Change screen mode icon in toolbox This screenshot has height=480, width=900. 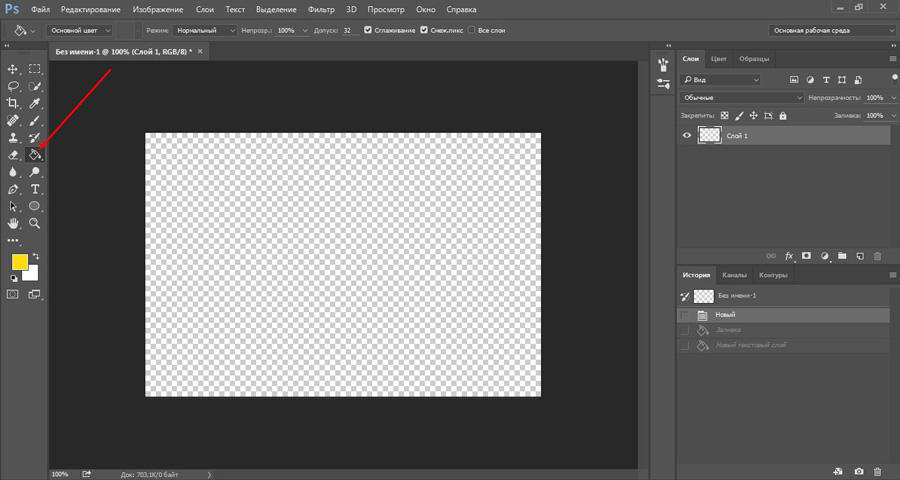[x=35, y=294]
